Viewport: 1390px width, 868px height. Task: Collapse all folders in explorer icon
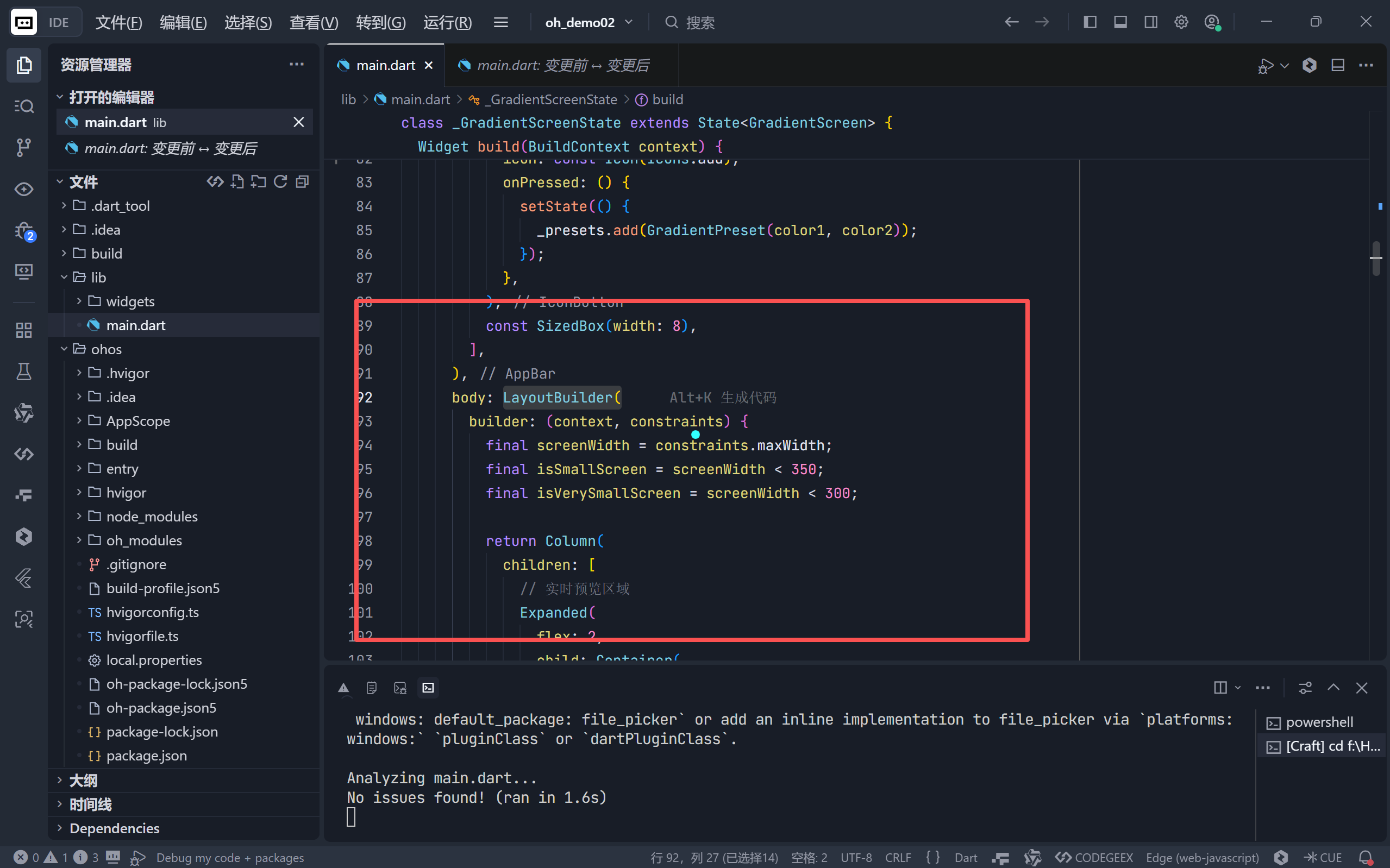click(x=302, y=182)
